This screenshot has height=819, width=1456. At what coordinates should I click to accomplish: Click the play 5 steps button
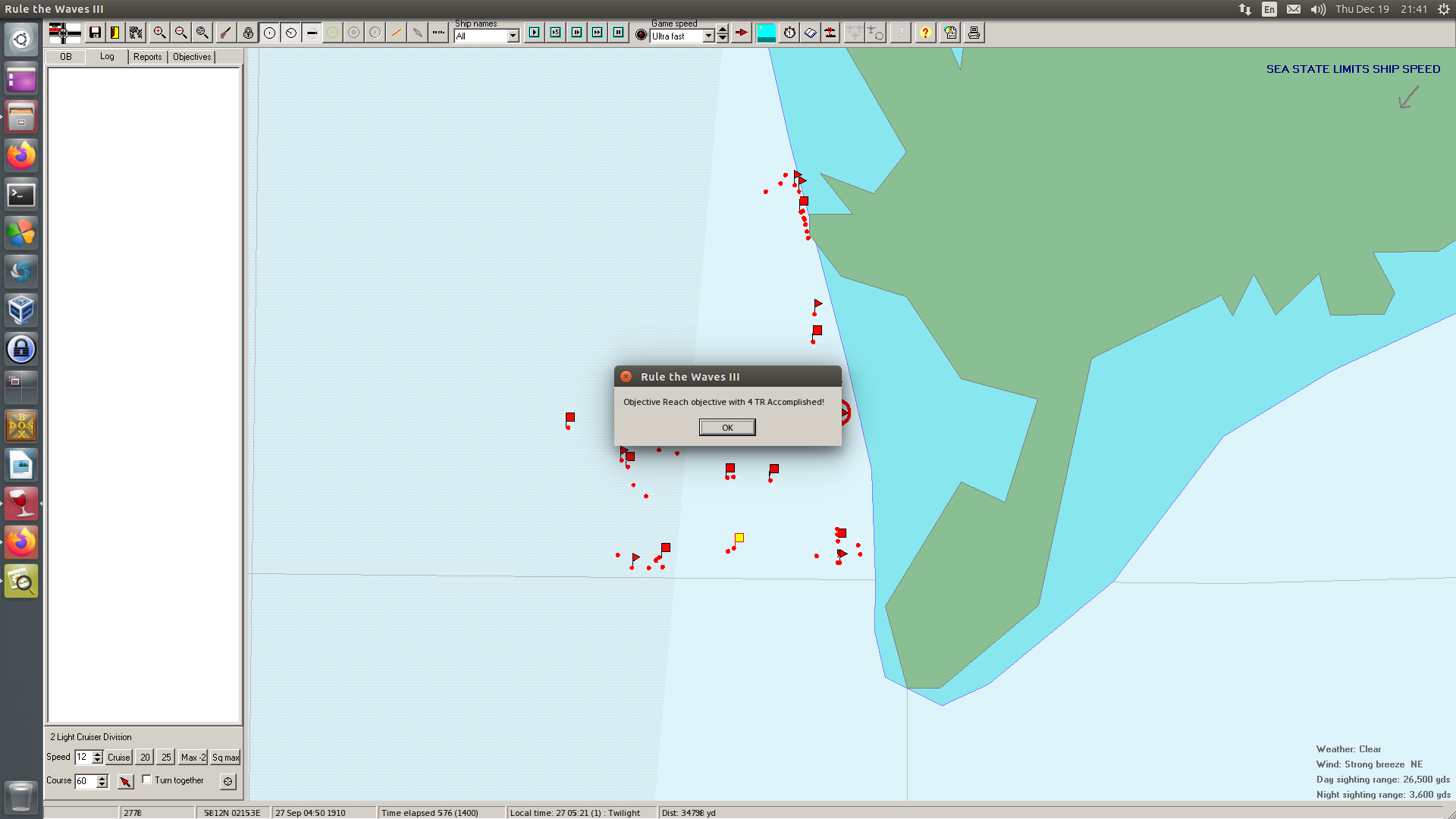click(555, 33)
